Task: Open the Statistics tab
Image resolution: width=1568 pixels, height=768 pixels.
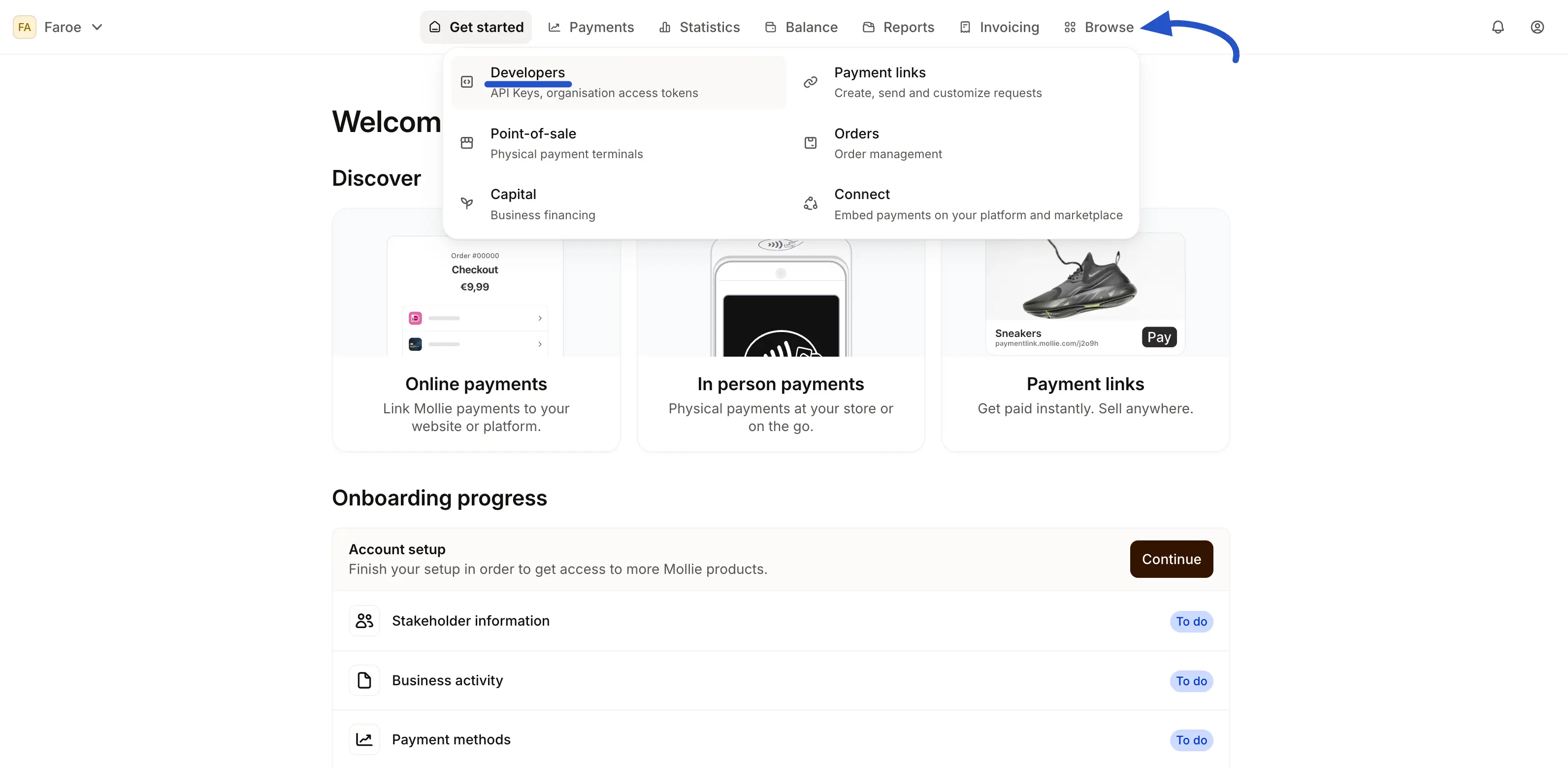Action: pos(699,27)
